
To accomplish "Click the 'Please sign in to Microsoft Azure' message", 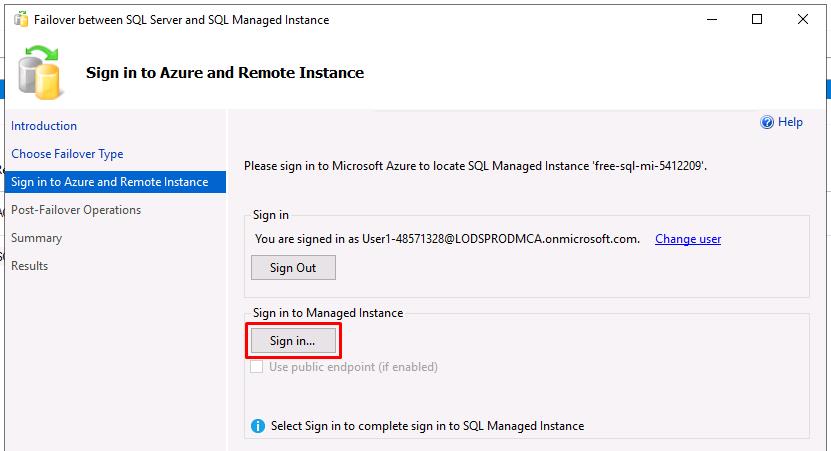I will tap(475, 166).
